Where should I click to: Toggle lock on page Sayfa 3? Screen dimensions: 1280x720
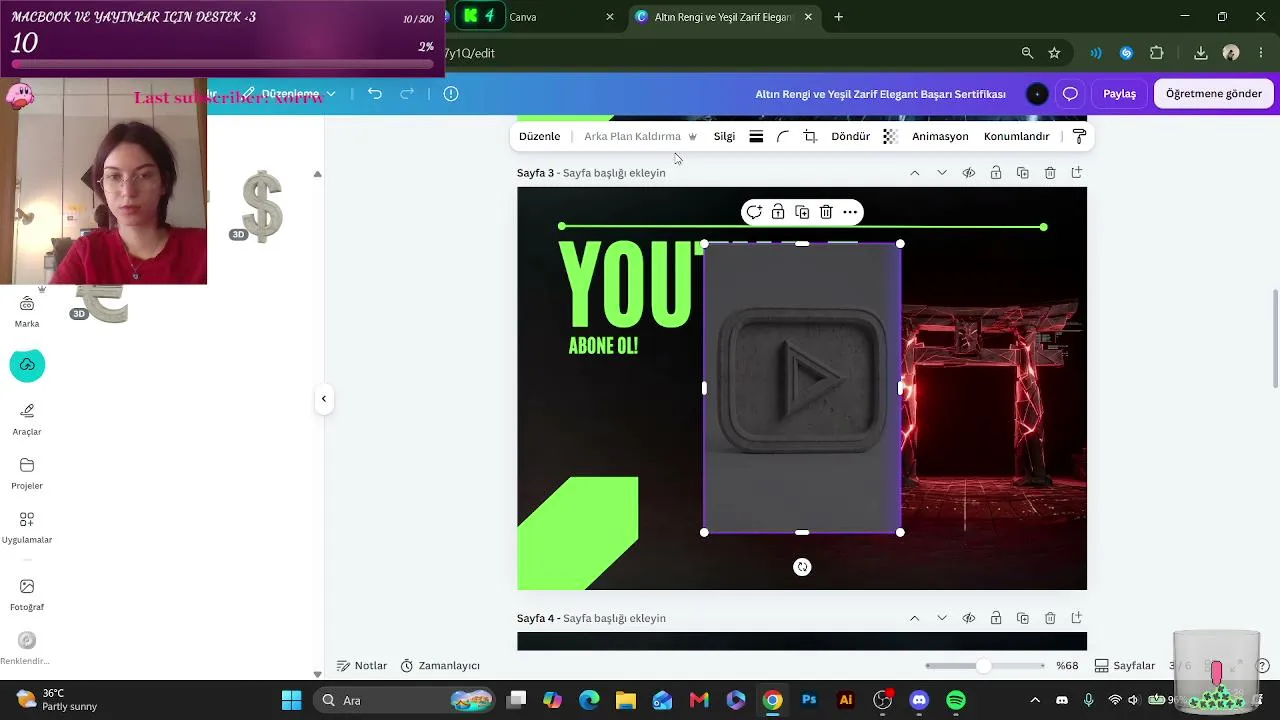click(x=996, y=173)
